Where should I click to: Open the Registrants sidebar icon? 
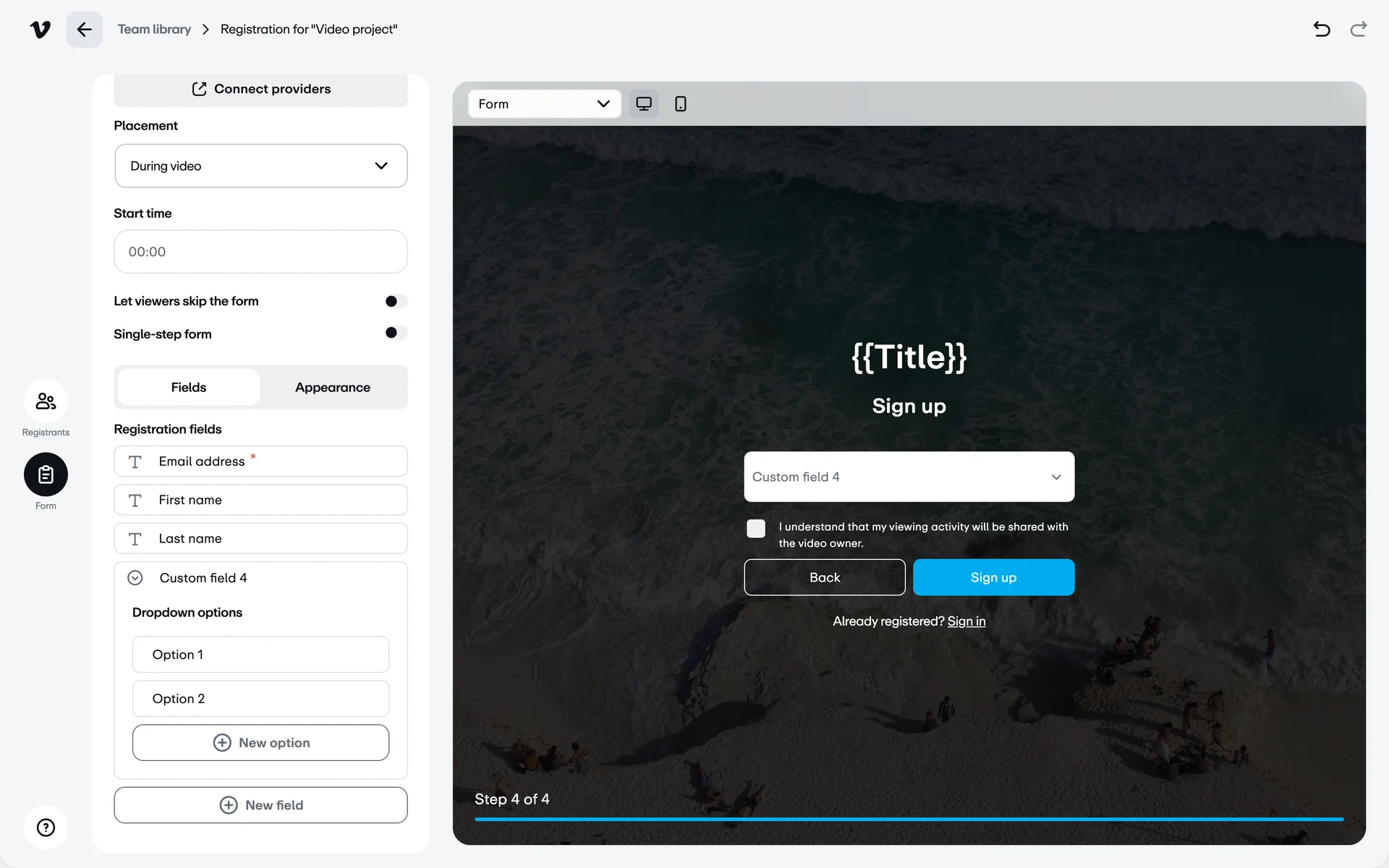point(46,401)
